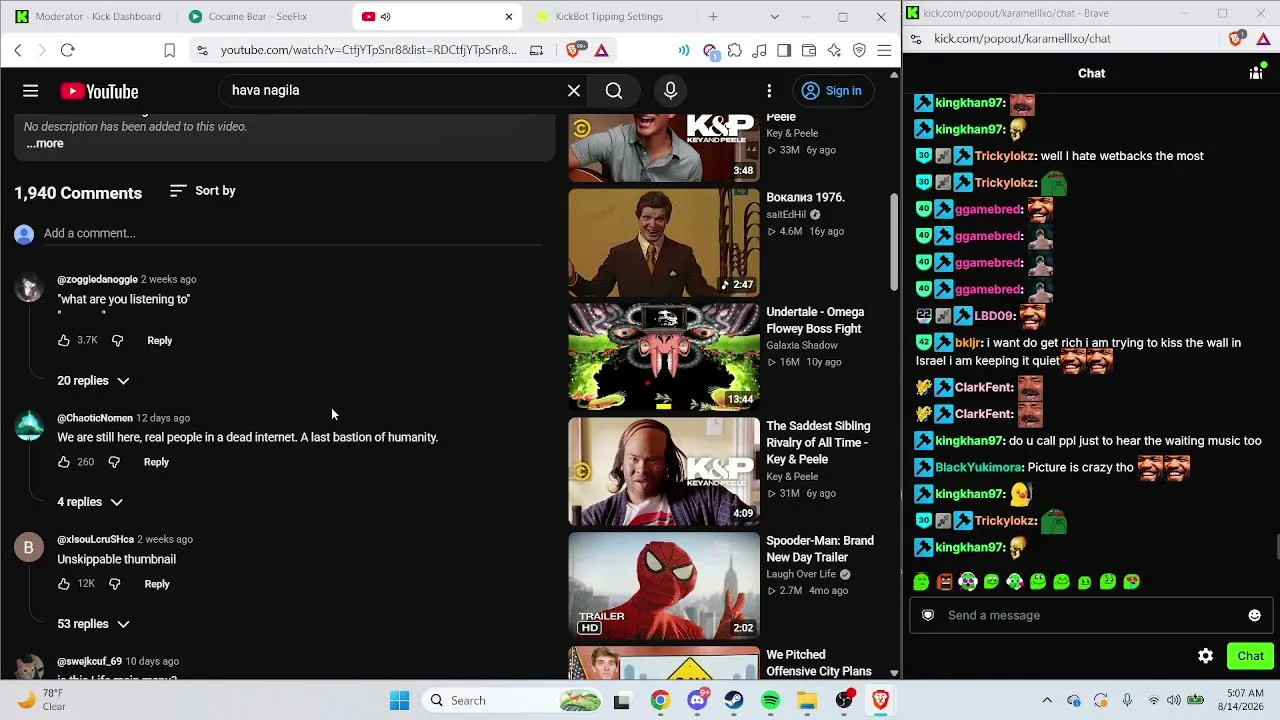Viewport: 1280px width, 720px height.
Task: Open the emoji picker in Kick chat
Action: 1254,615
